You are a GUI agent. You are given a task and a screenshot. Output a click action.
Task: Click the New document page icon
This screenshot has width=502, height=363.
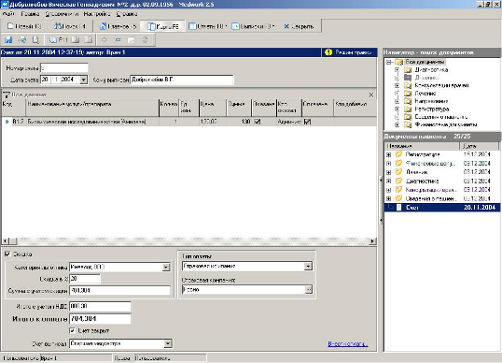click(10, 26)
